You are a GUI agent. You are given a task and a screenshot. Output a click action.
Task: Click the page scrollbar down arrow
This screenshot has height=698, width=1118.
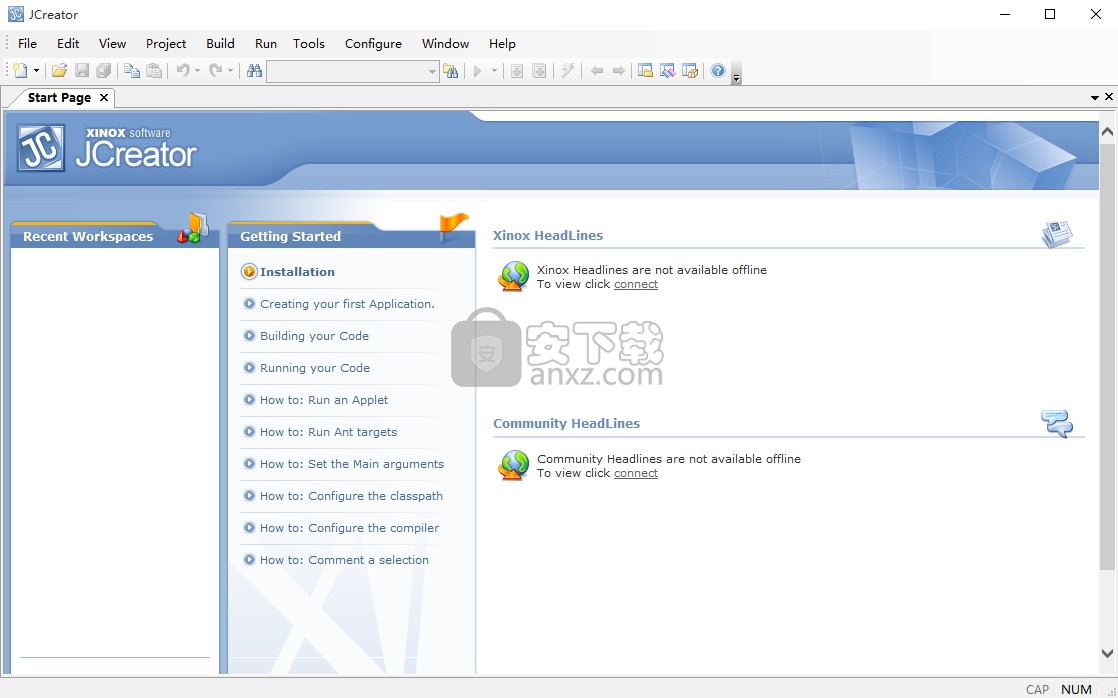click(1107, 653)
